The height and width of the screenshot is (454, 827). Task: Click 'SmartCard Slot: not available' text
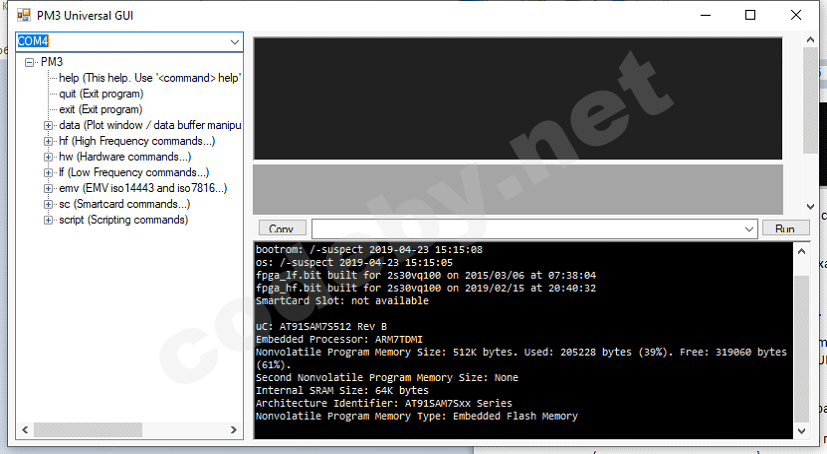pyautogui.click(x=342, y=301)
